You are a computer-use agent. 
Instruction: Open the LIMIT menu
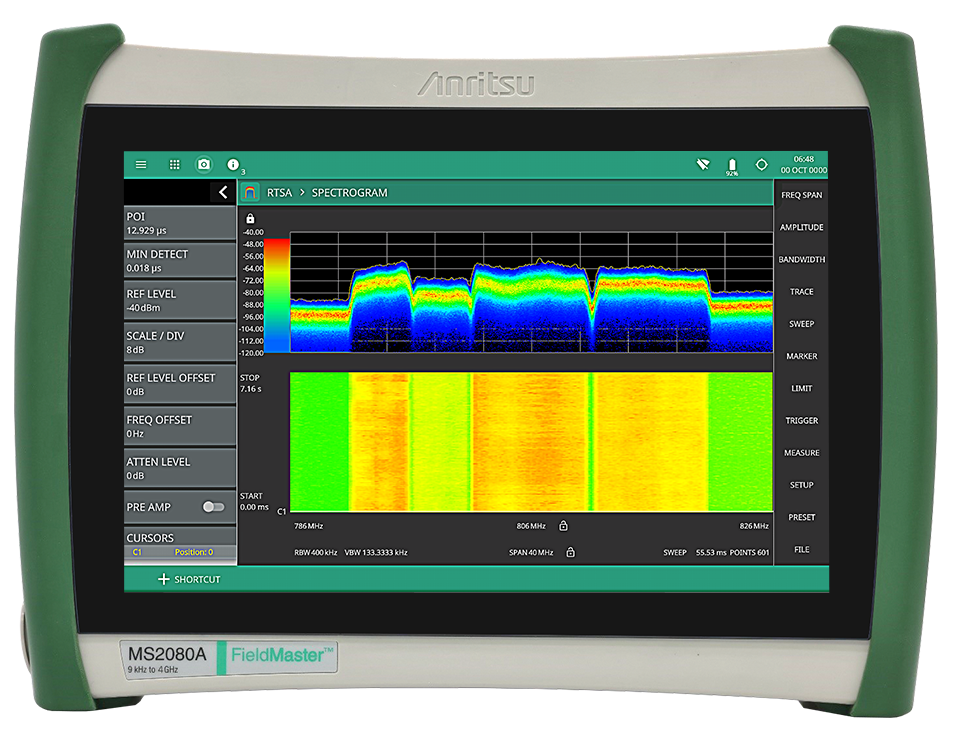(802, 388)
